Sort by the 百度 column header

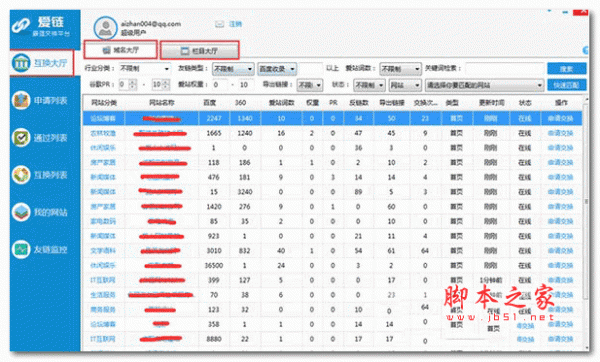pyautogui.click(x=209, y=103)
